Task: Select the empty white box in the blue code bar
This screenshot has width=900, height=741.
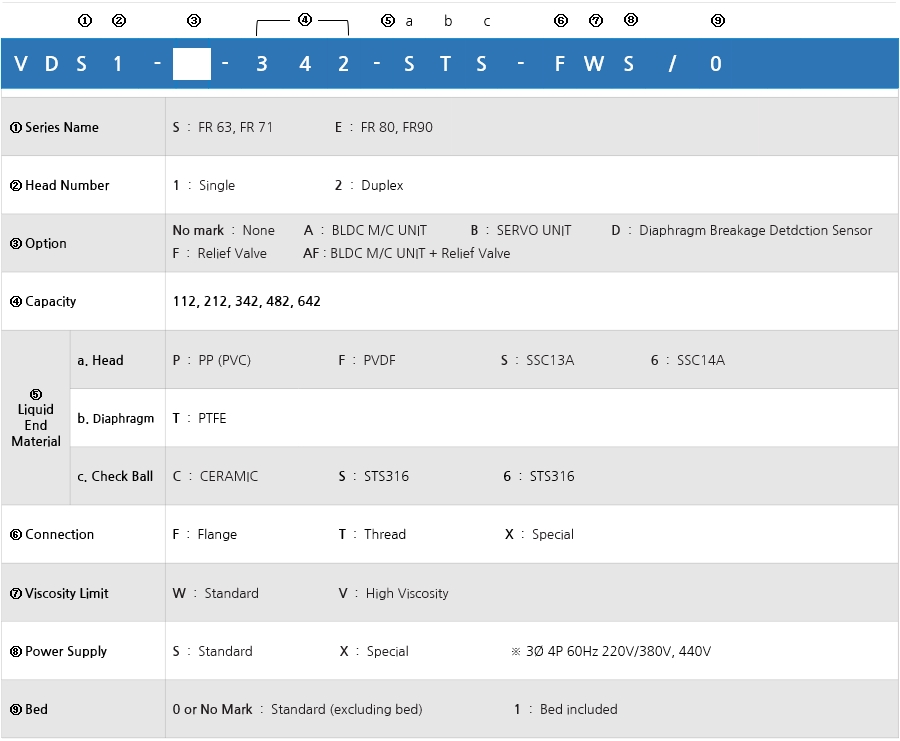Action: click(191, 64)
